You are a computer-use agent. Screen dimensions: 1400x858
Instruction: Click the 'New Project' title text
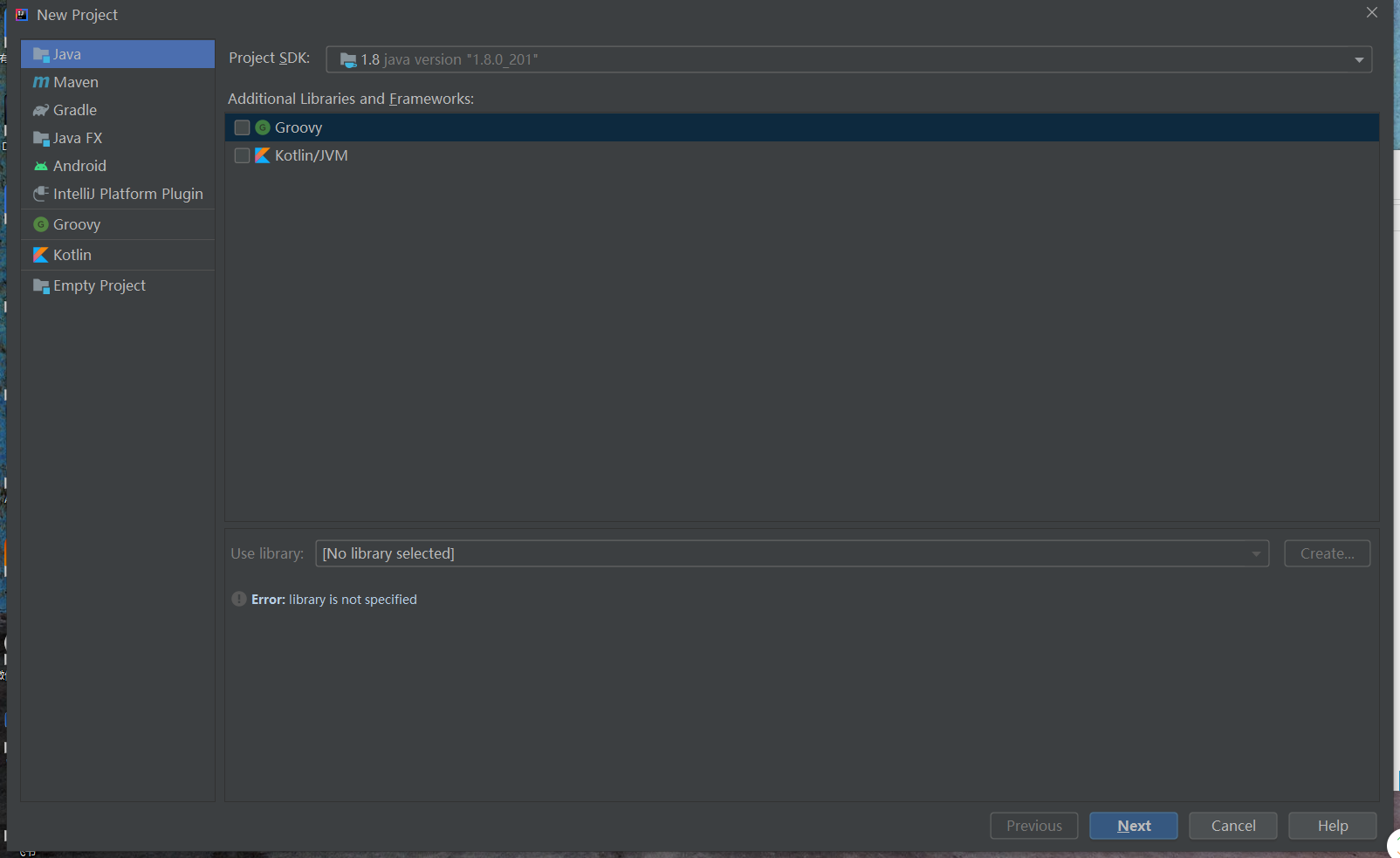point(77,15)
